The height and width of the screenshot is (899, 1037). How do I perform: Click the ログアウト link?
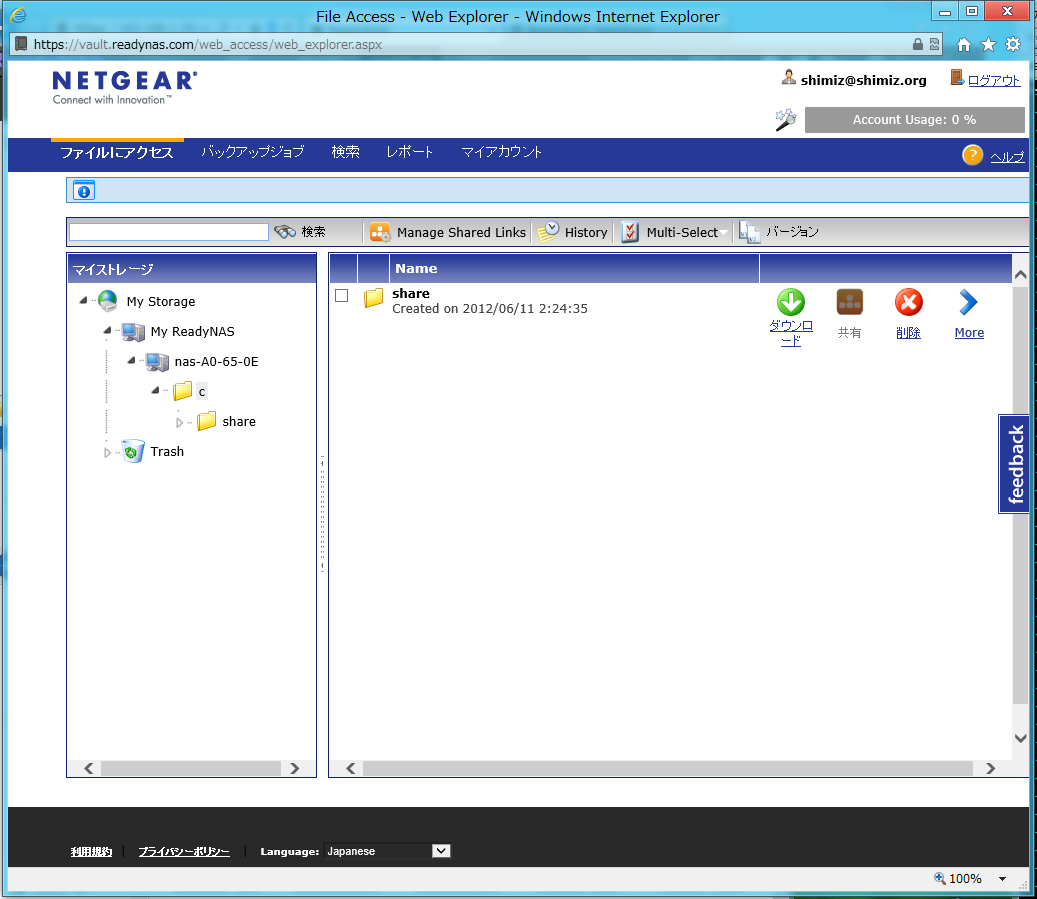[993, 80]
